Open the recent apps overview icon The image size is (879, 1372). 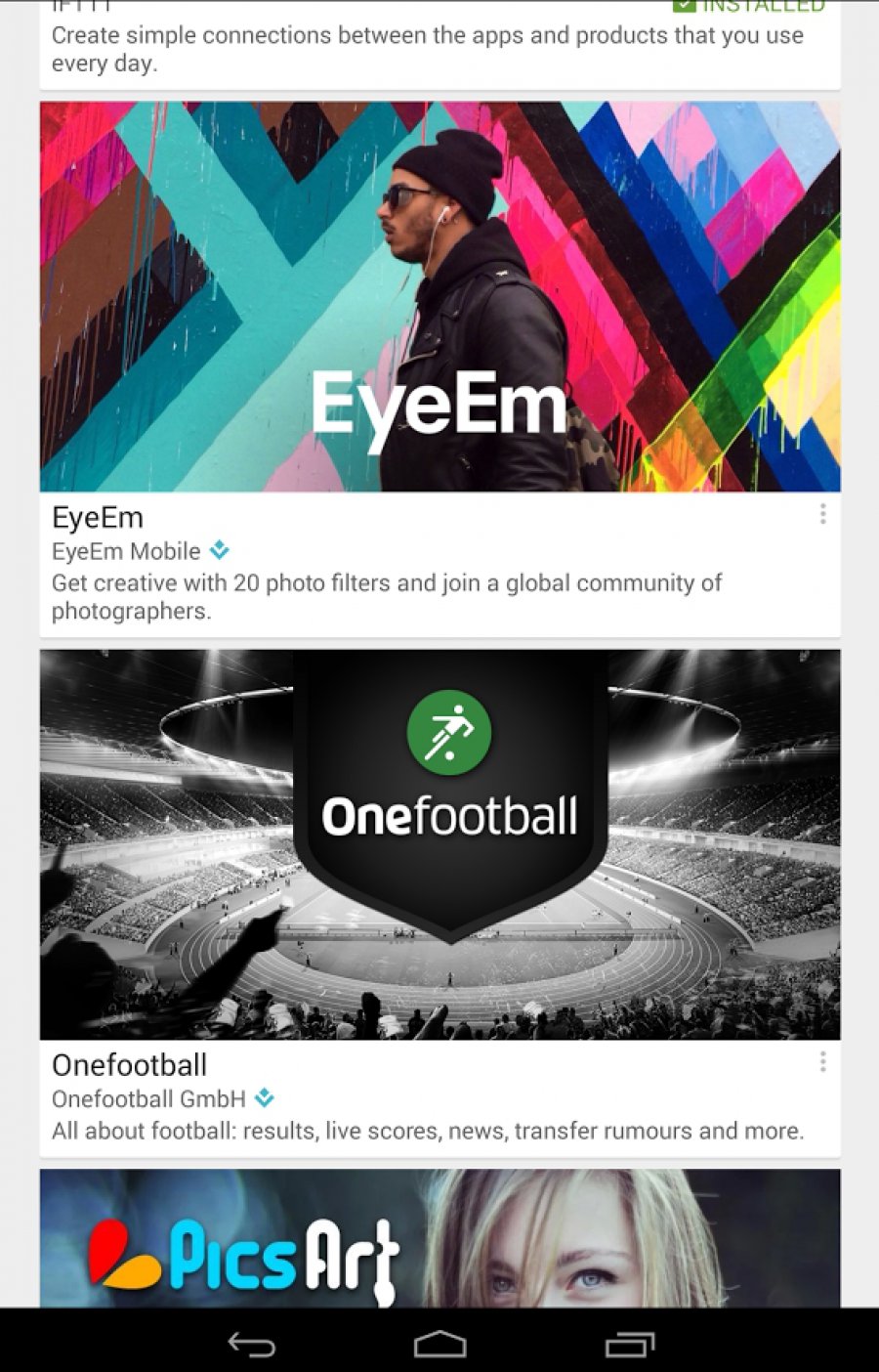[x=630, y=1345]
